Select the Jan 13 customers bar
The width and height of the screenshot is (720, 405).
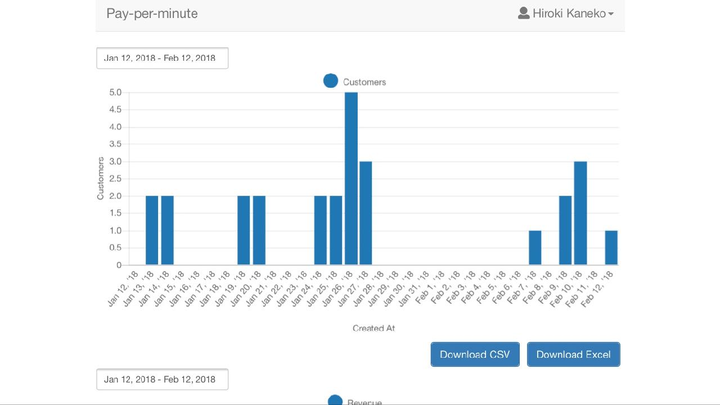point(152,230)
